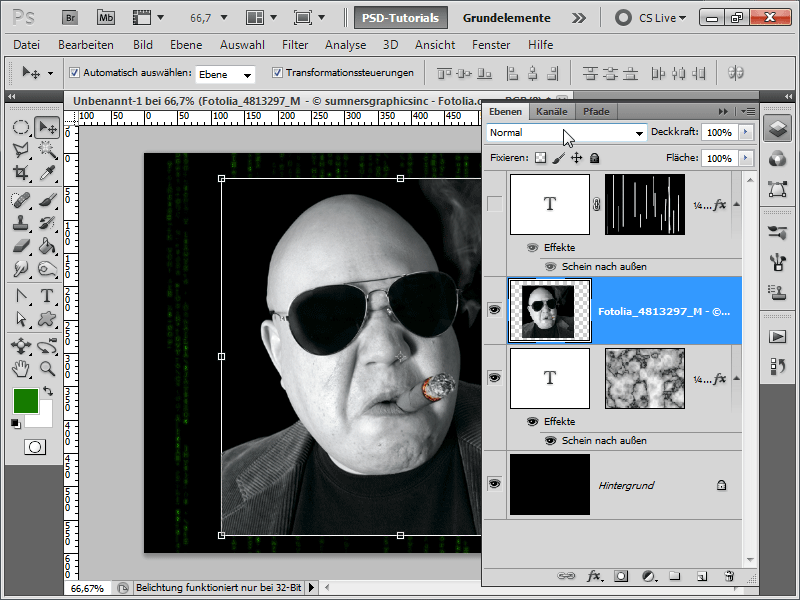Show the top hidden text layer

coord(494,204)
